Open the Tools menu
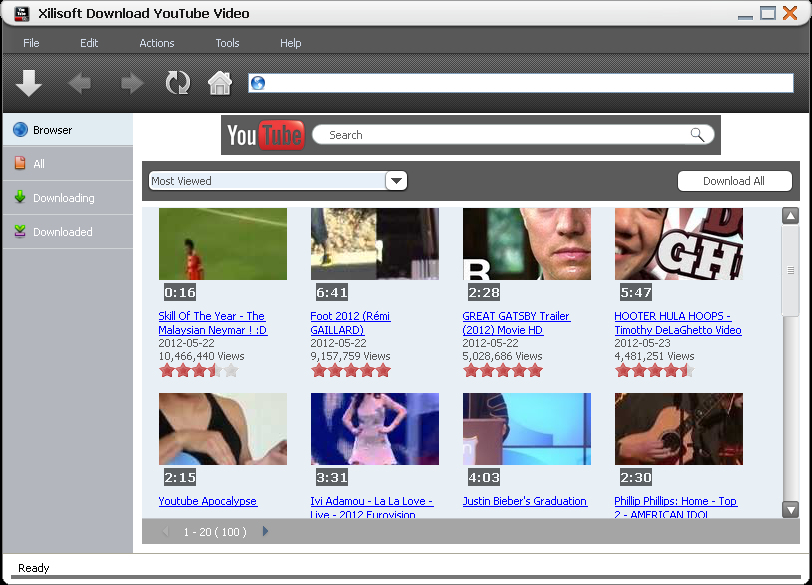Image resolution: width=812 pixels, height=585 pixels. [227, 43]
